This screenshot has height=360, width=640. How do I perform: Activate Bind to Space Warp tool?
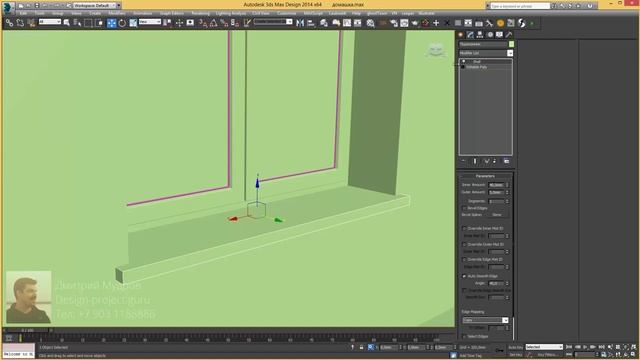(x=31, y=23)
